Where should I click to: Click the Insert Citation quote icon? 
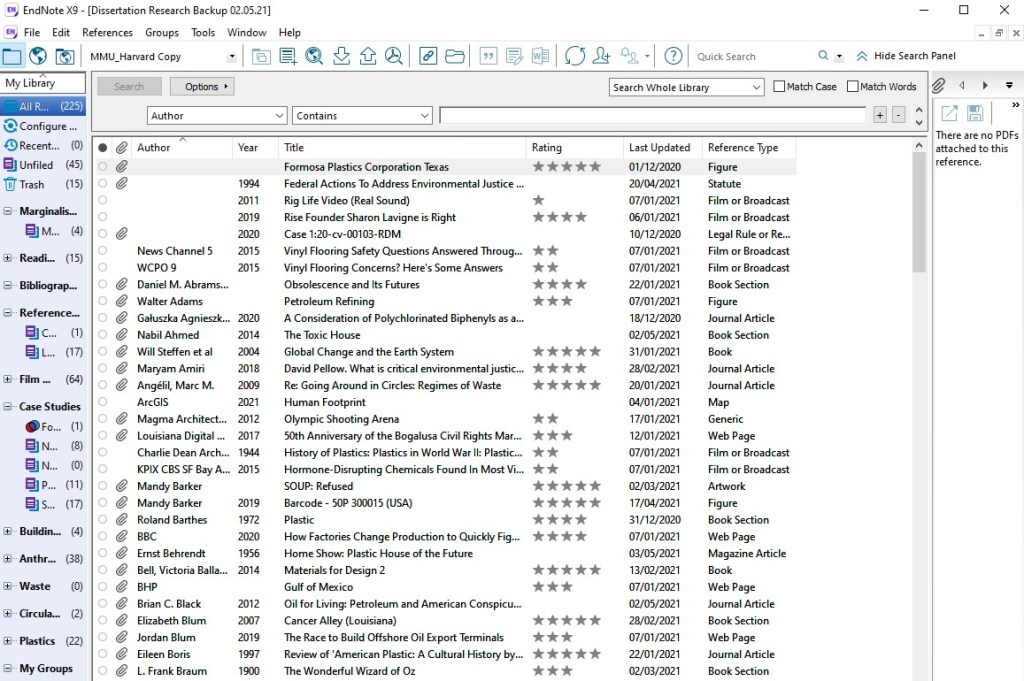[x=488, y=56]
